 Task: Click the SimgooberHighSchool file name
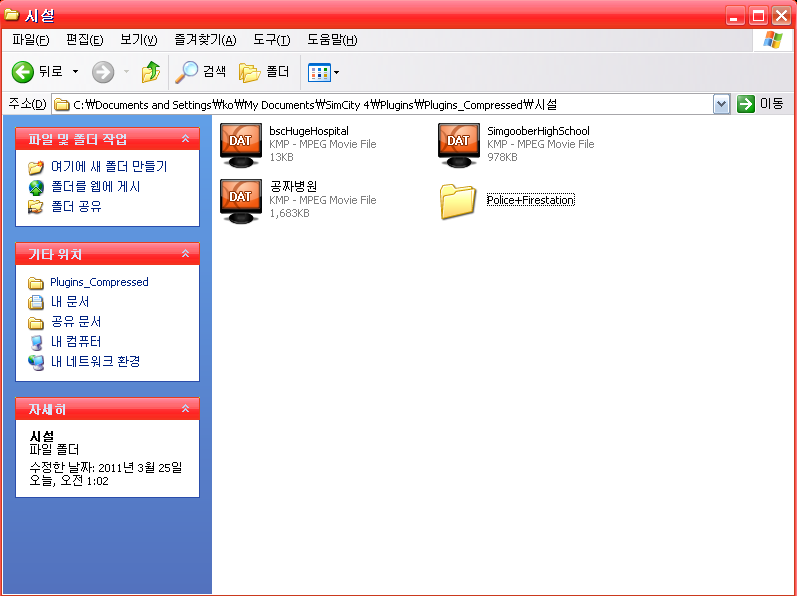pyautogui.click(x=538, y=131)
